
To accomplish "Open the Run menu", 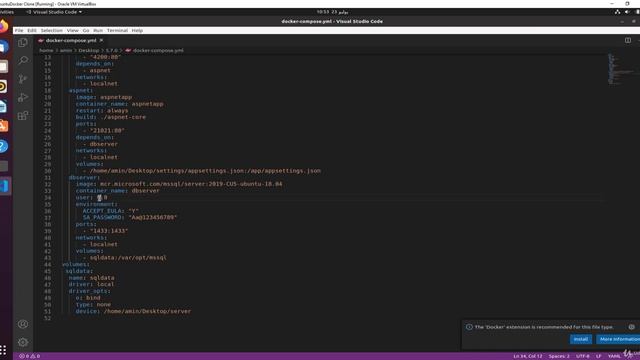I will (98, 31).
